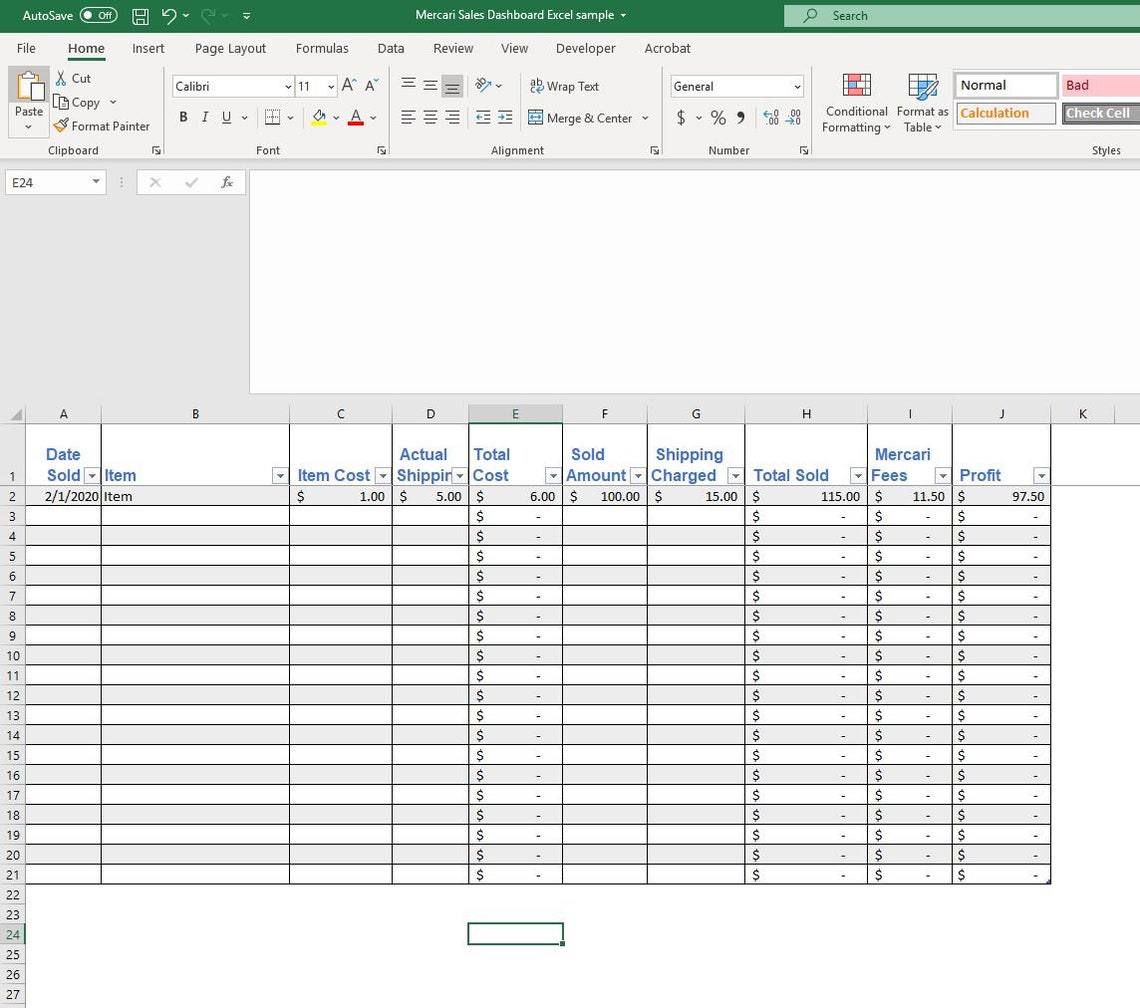Click the Increase Decimal icon
Viewport: 1140px width, 1008px height.
(768, 117)
